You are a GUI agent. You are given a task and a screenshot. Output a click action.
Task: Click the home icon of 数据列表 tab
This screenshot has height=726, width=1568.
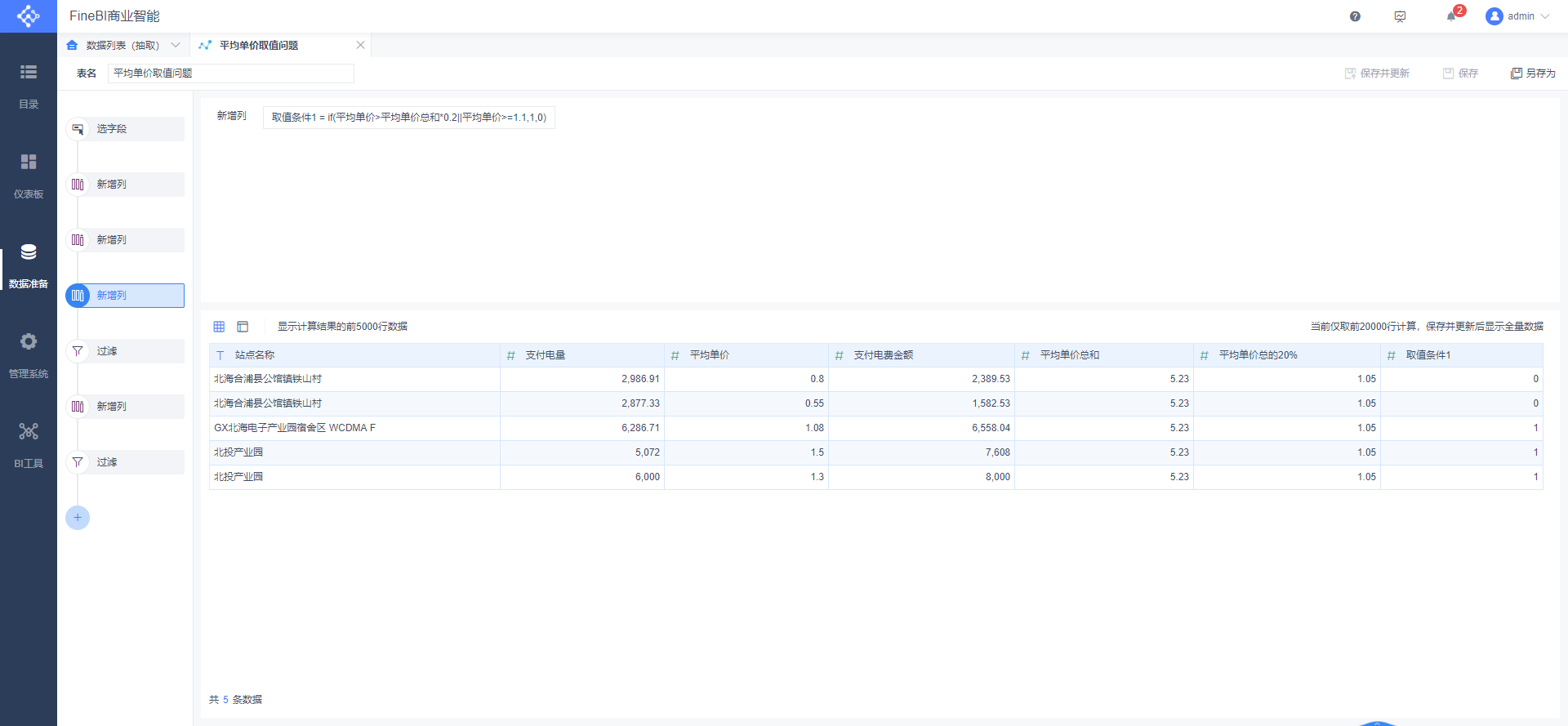point(72,45)
